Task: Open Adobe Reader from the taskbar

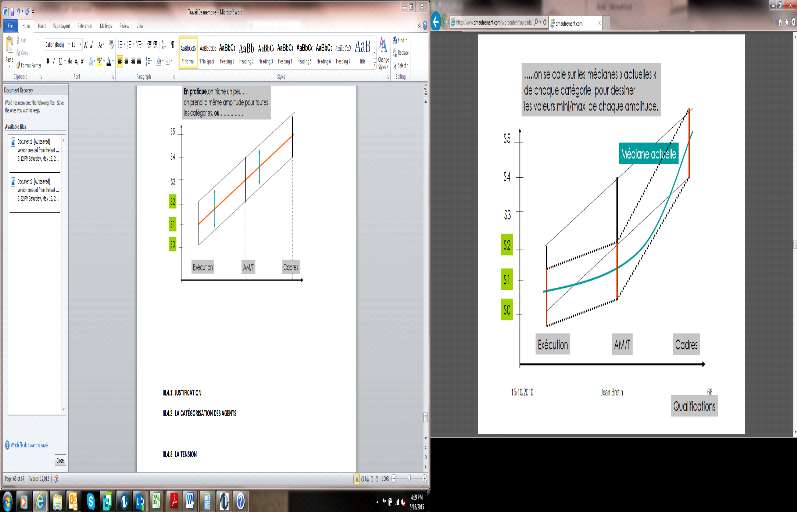Action: click(173, 501)
